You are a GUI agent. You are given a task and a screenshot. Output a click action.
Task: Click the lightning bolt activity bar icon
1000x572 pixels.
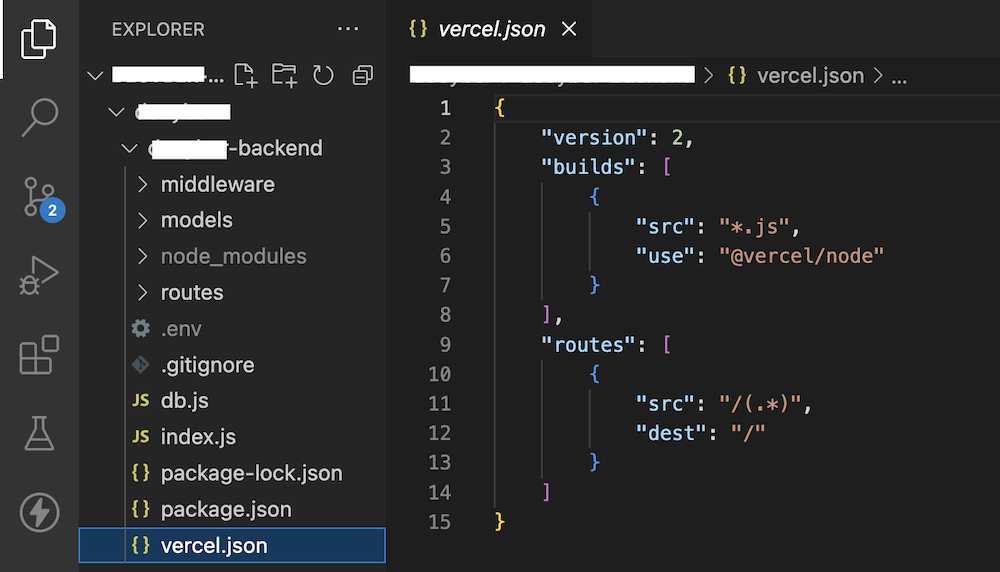38,512
